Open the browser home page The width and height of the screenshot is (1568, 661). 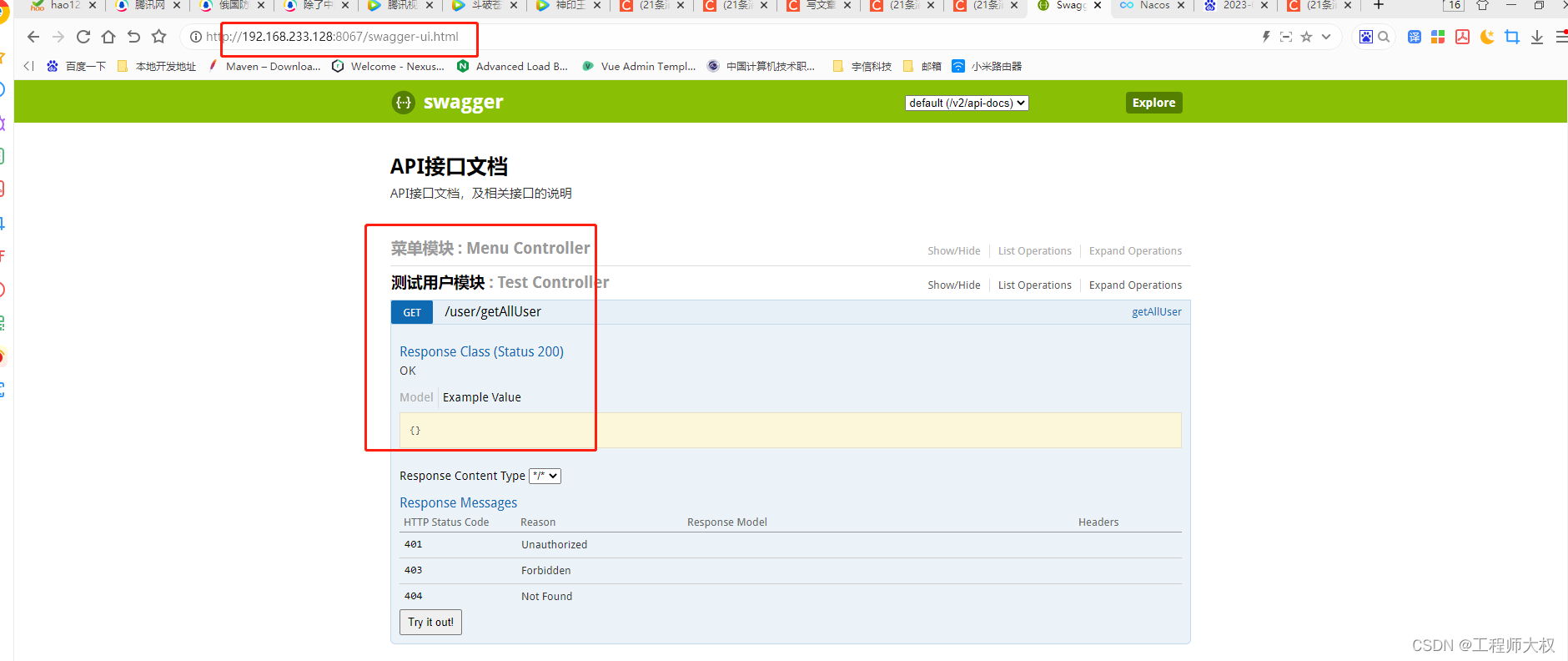point(108,37)
